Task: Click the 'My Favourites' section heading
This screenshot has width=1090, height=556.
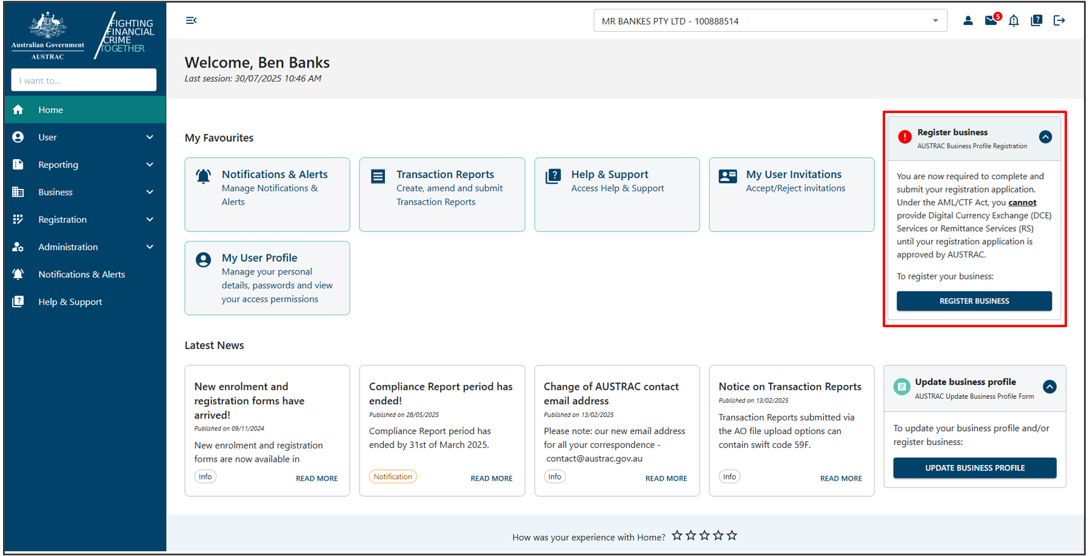Action: [219, 138]
